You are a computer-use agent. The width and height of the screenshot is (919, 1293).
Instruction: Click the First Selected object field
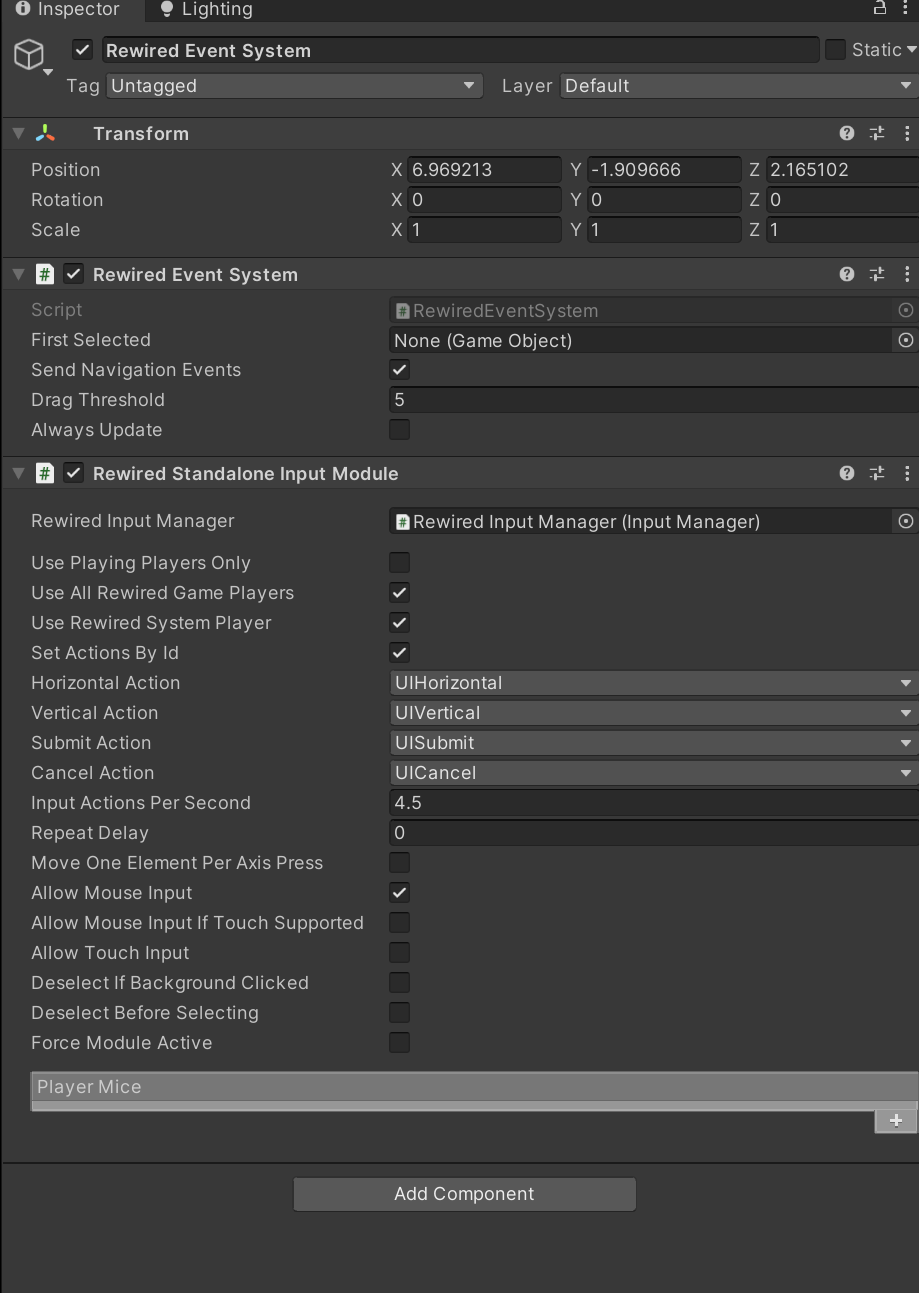click(x=642, y=340)
